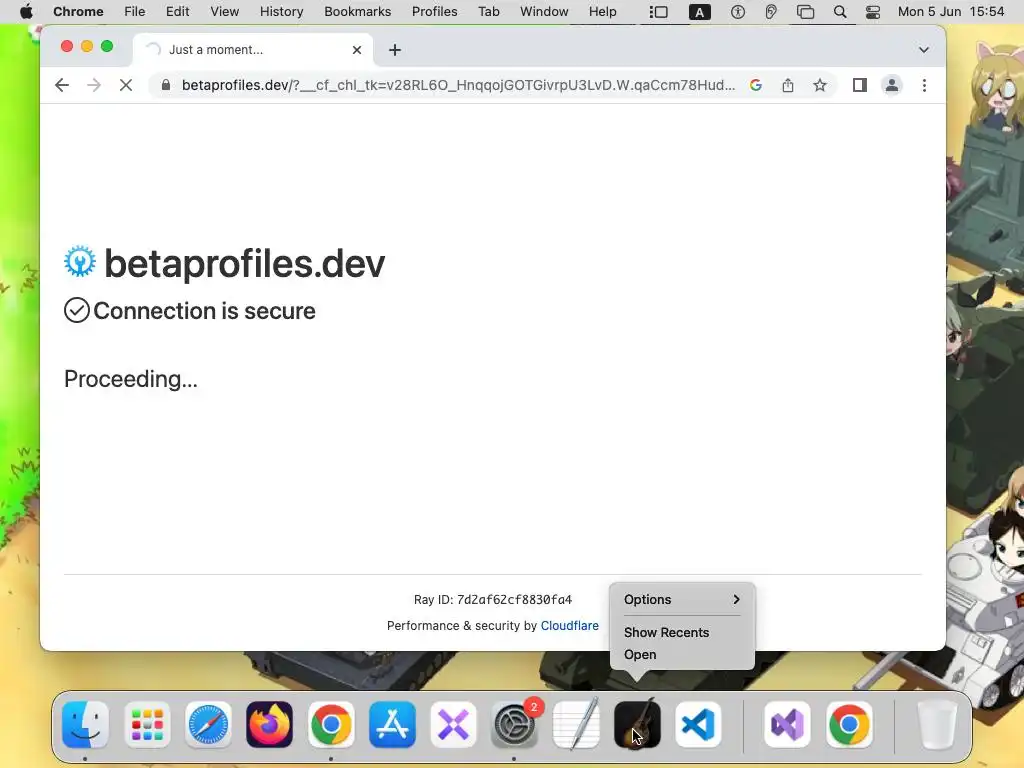This screenshot has width=1024, height=768.
Task: Bookmark this tab with the star
Action: 820,85
